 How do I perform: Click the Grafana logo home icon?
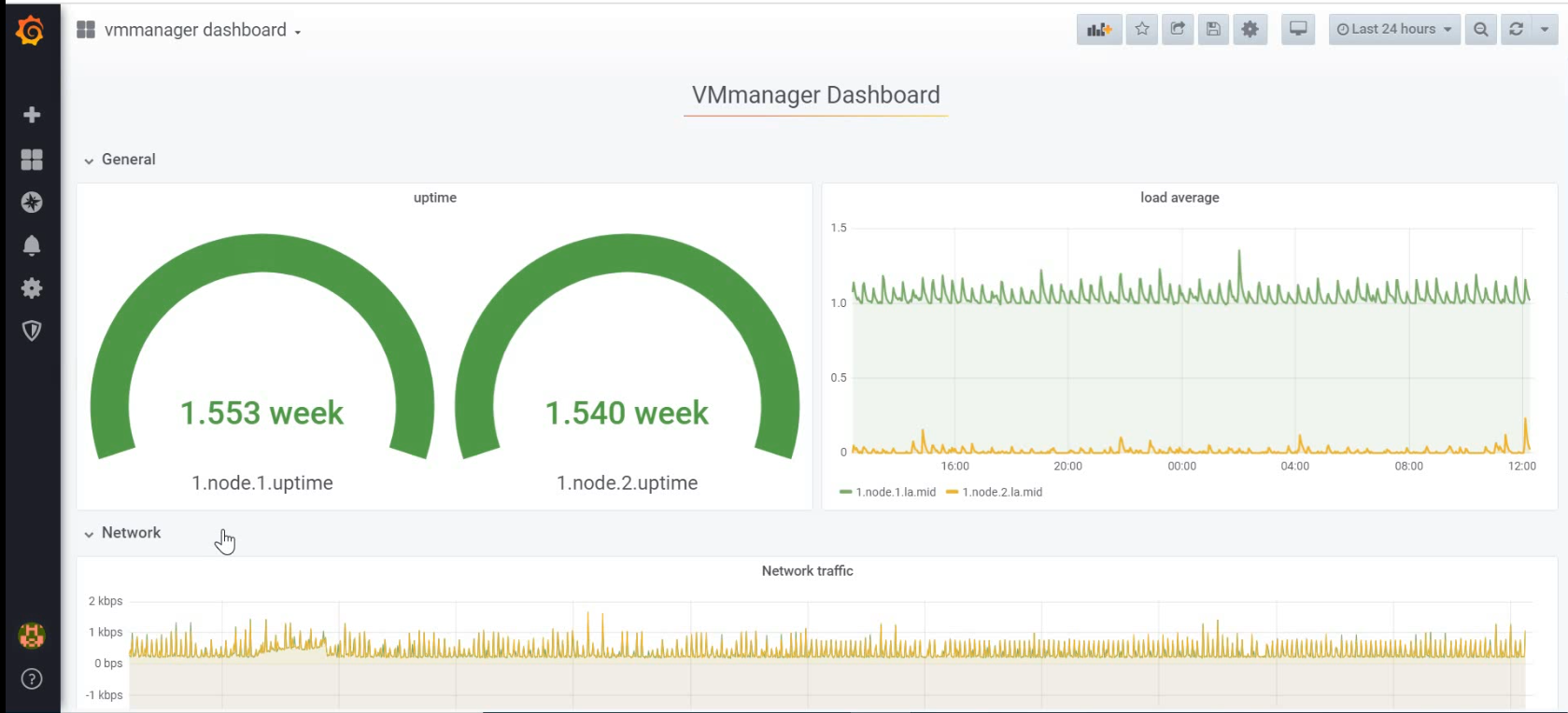click(x=30, y=31)
